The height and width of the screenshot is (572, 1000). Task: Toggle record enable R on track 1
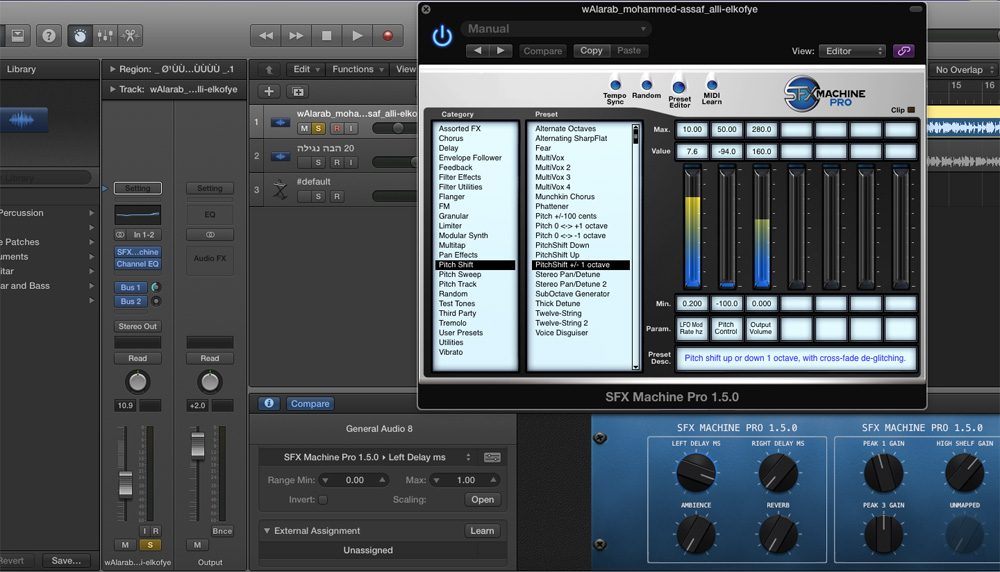coord(337,129)
